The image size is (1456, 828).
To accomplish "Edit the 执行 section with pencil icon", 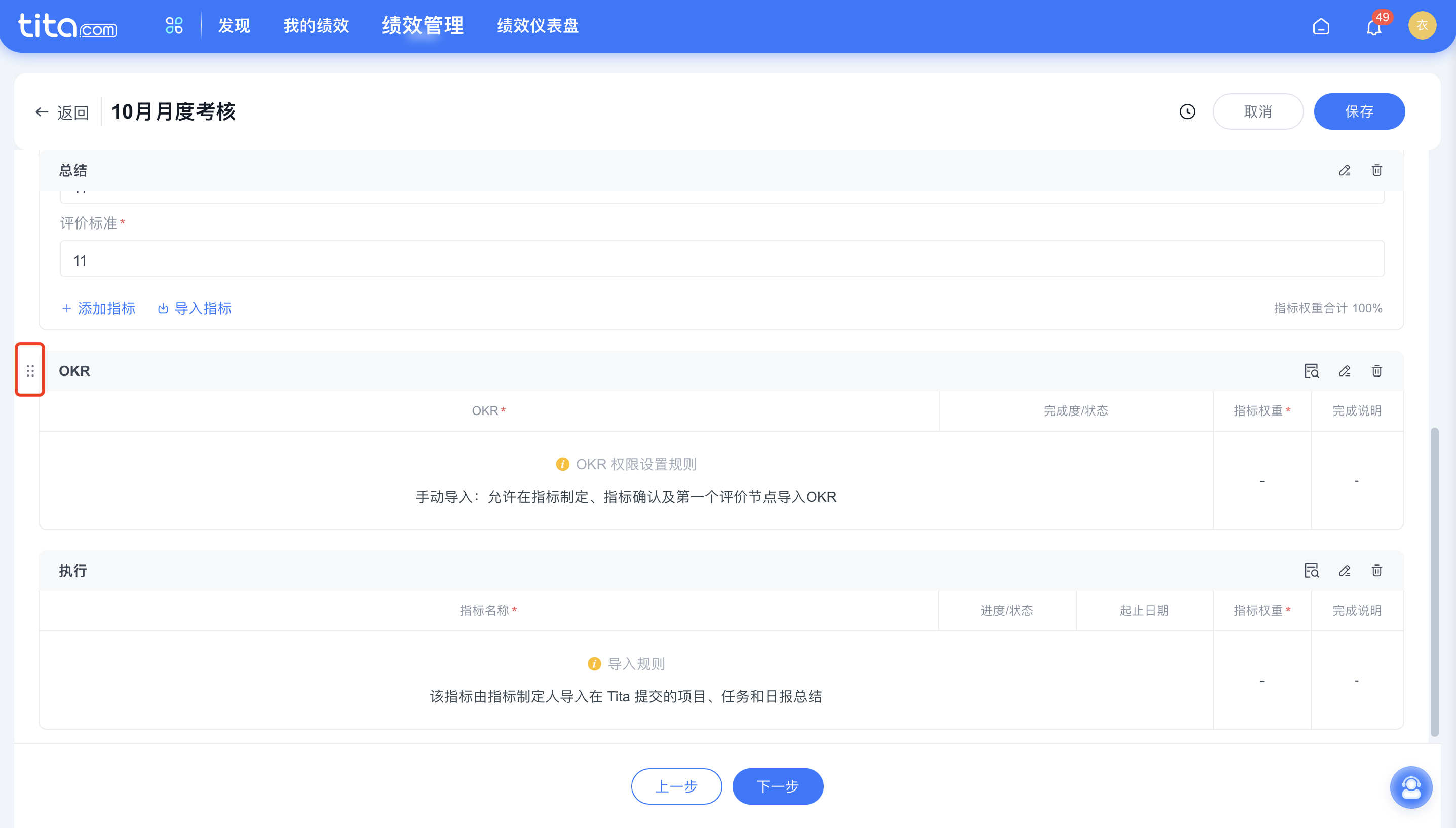I will (x=1344, y=571).
